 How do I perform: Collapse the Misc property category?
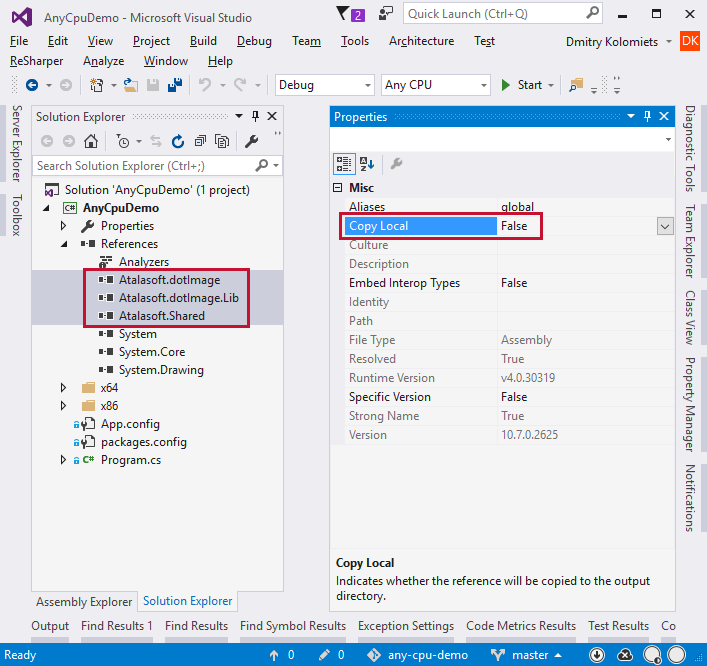click(337, 188)
